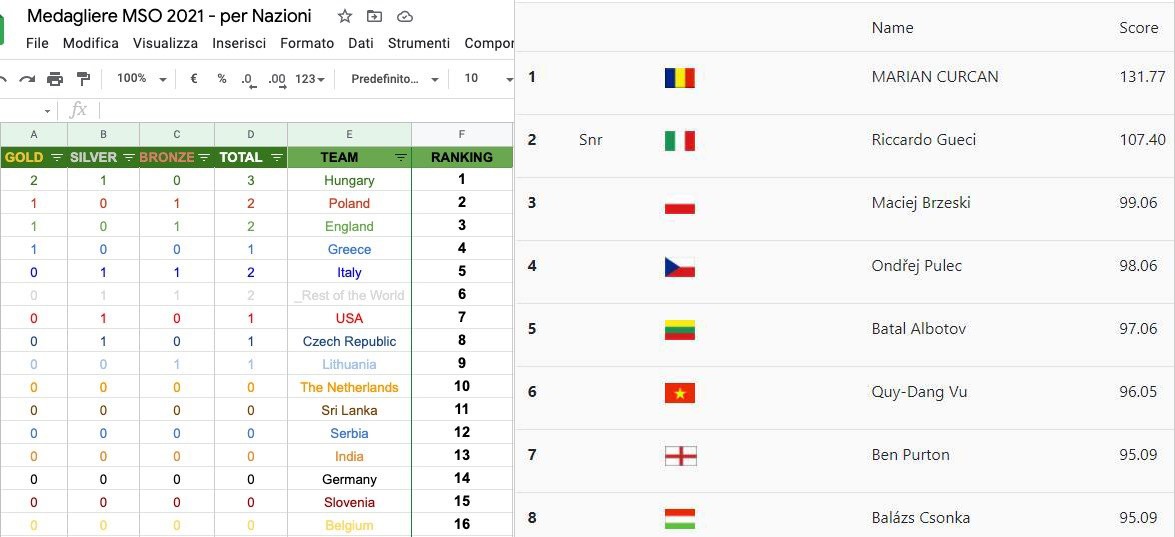Star the Medagliere MSO 2021 document
Image resolution: width=1175 pixels, height=537 pixels.
[345, 16]
